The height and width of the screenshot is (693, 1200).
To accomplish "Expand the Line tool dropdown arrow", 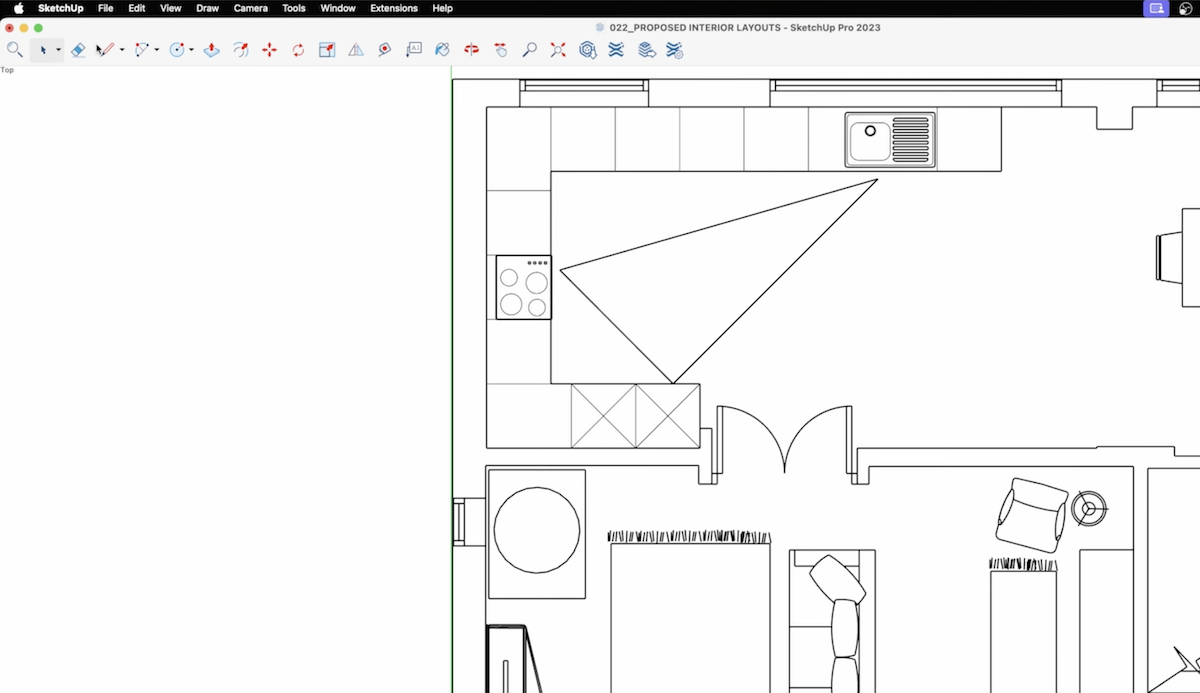I will coord(122,50).
